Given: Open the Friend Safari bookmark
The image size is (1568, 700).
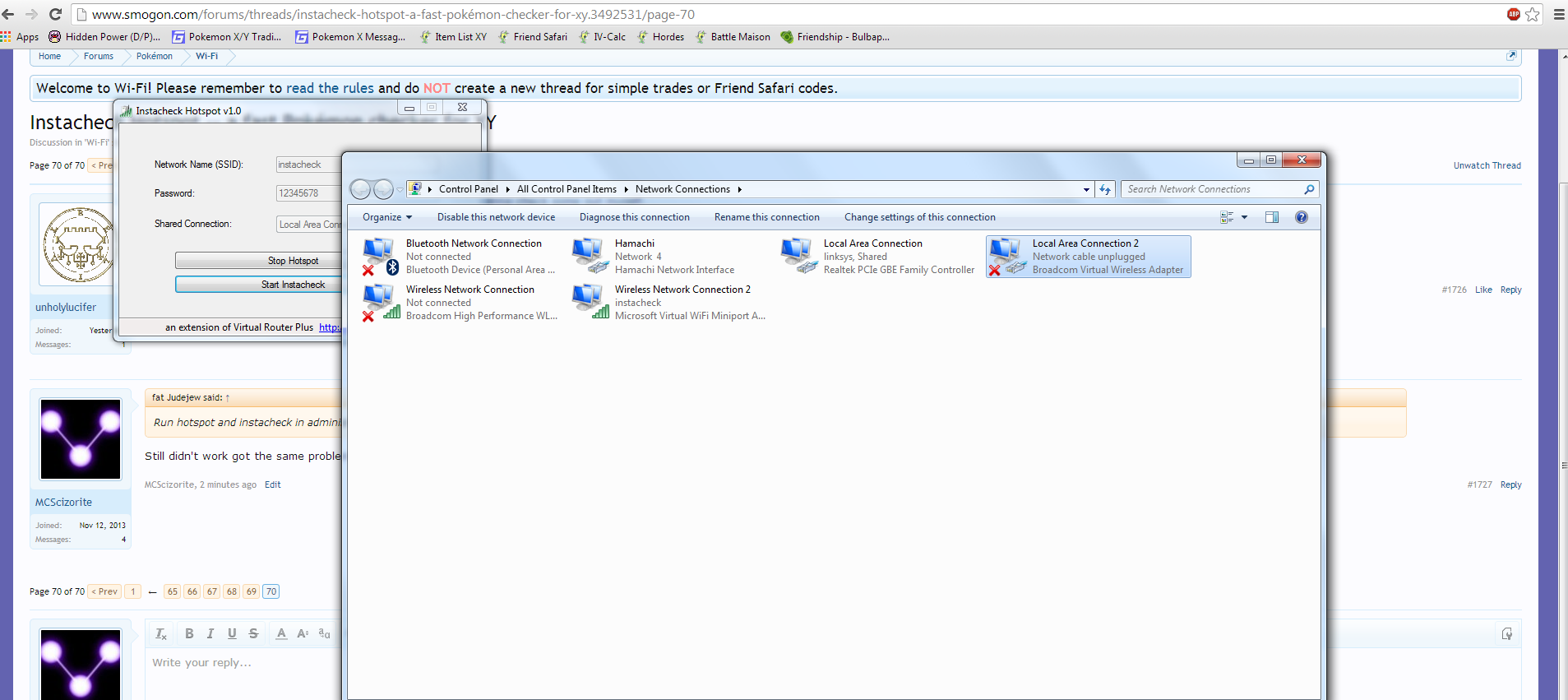Looking at the screenshot, I should click(531, 37).
